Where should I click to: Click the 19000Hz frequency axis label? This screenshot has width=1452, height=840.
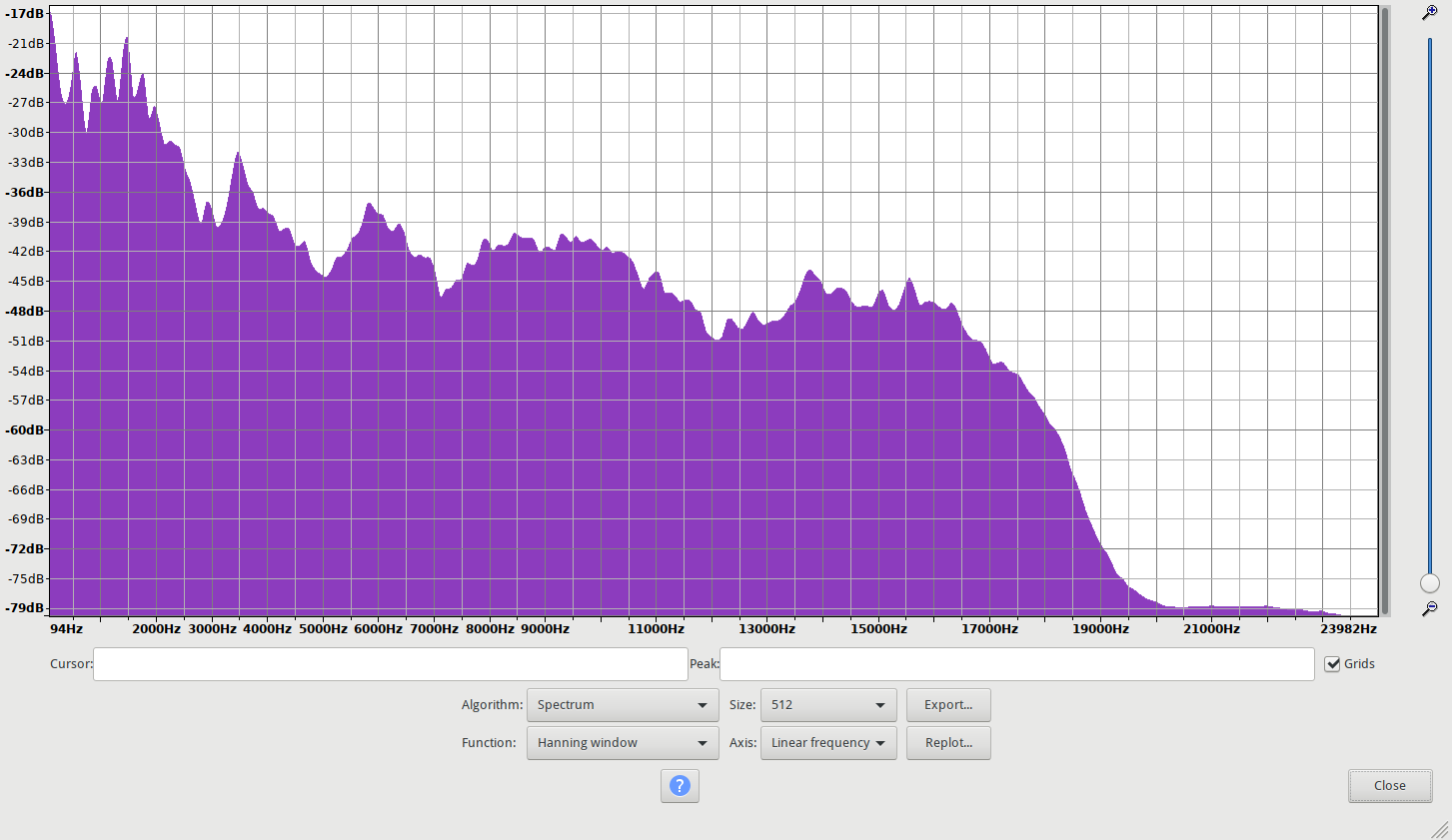(1100, 629)
